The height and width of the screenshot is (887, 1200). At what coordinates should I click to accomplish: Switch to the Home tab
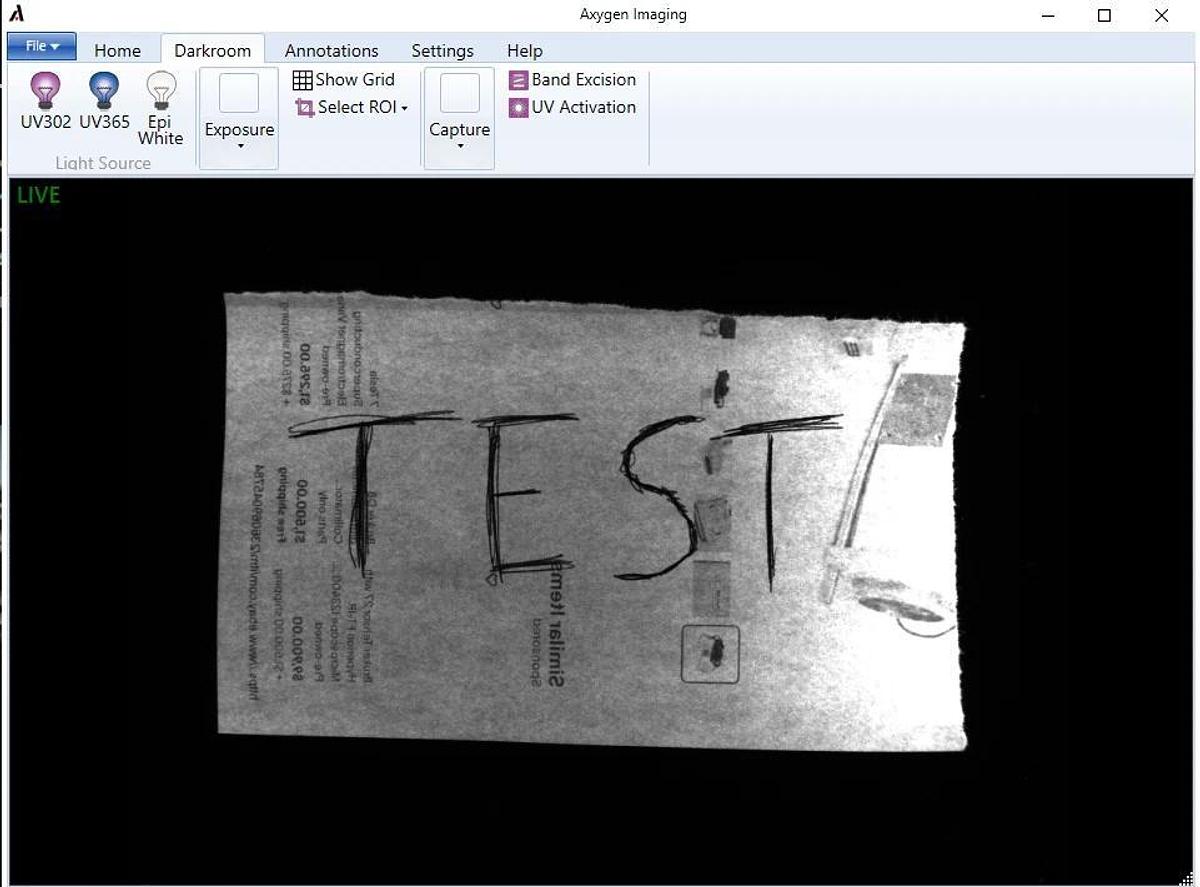coord(117,50)
